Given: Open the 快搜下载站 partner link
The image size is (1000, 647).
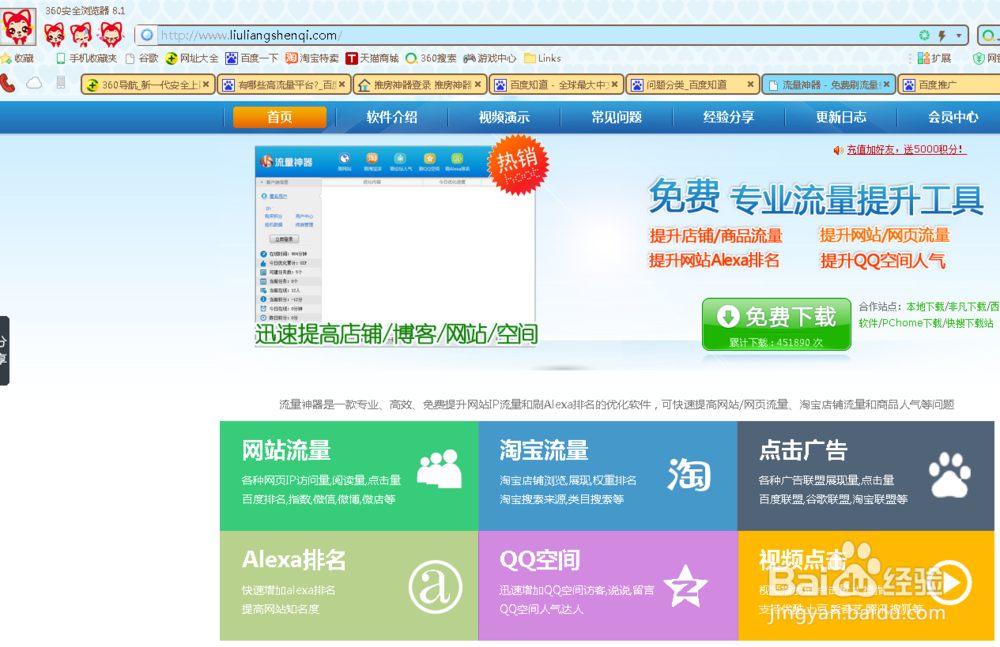Looking at the screenshot, I should (x=969, y=323).
